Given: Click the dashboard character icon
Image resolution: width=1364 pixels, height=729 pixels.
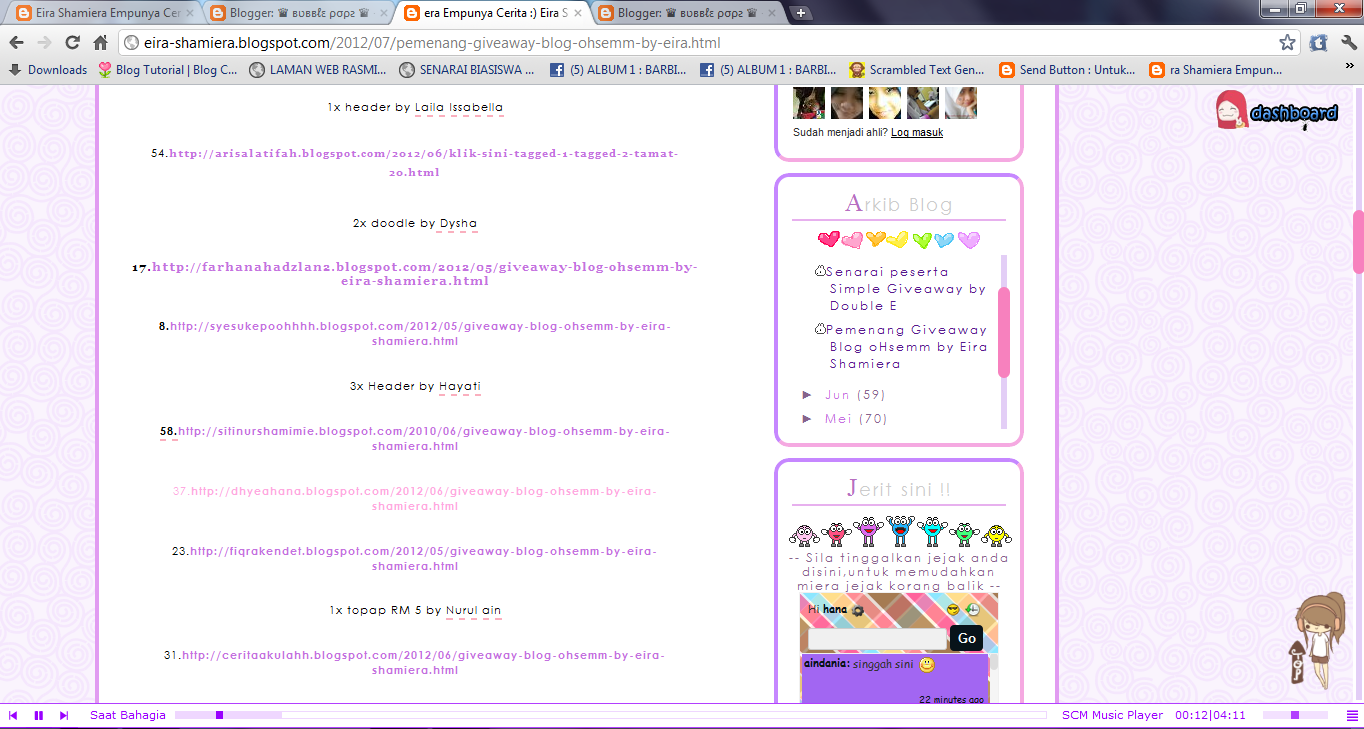Looking at the screenshot, I should (x=1276, y=111).
